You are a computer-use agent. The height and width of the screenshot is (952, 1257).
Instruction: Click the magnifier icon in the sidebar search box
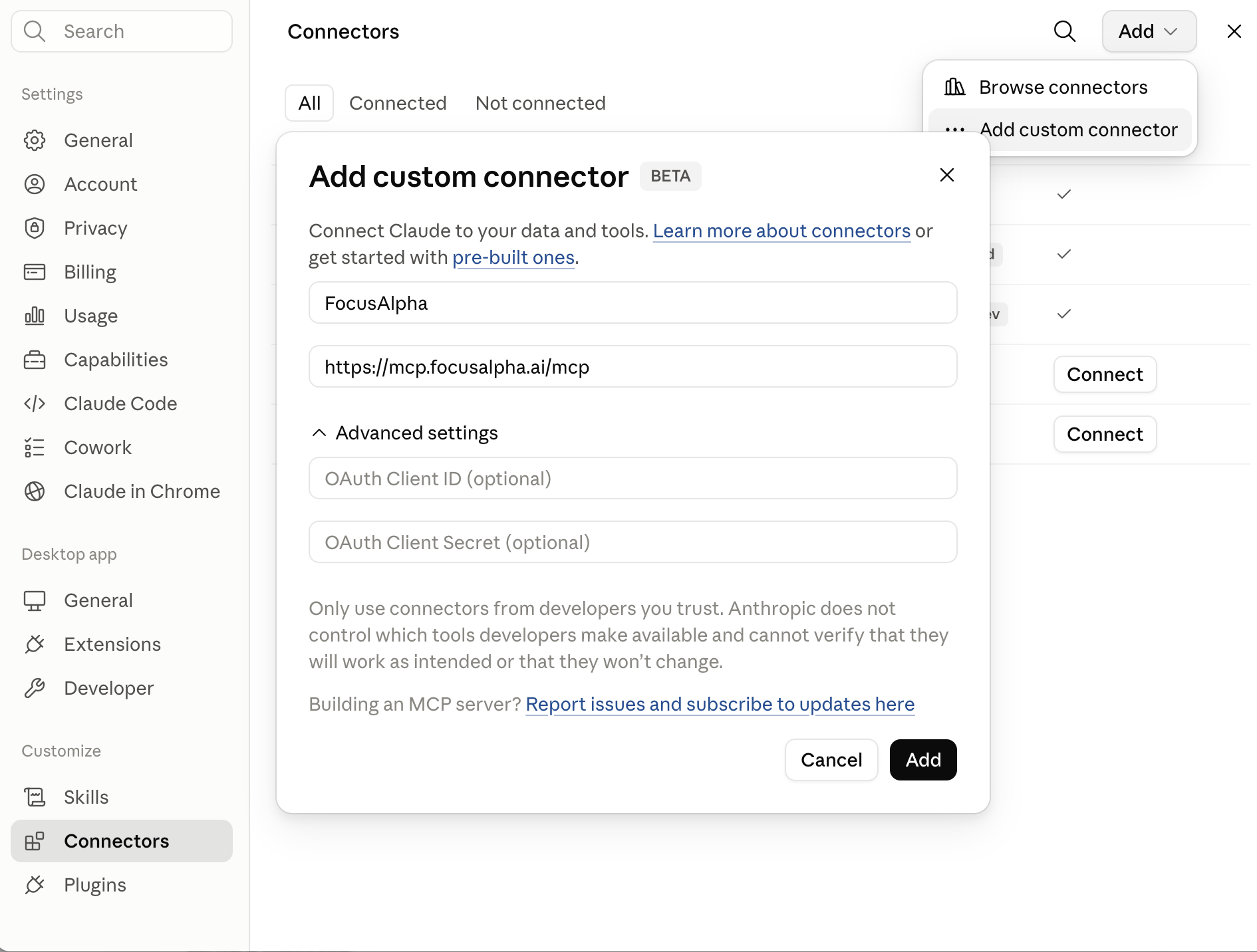pos(34,31)
